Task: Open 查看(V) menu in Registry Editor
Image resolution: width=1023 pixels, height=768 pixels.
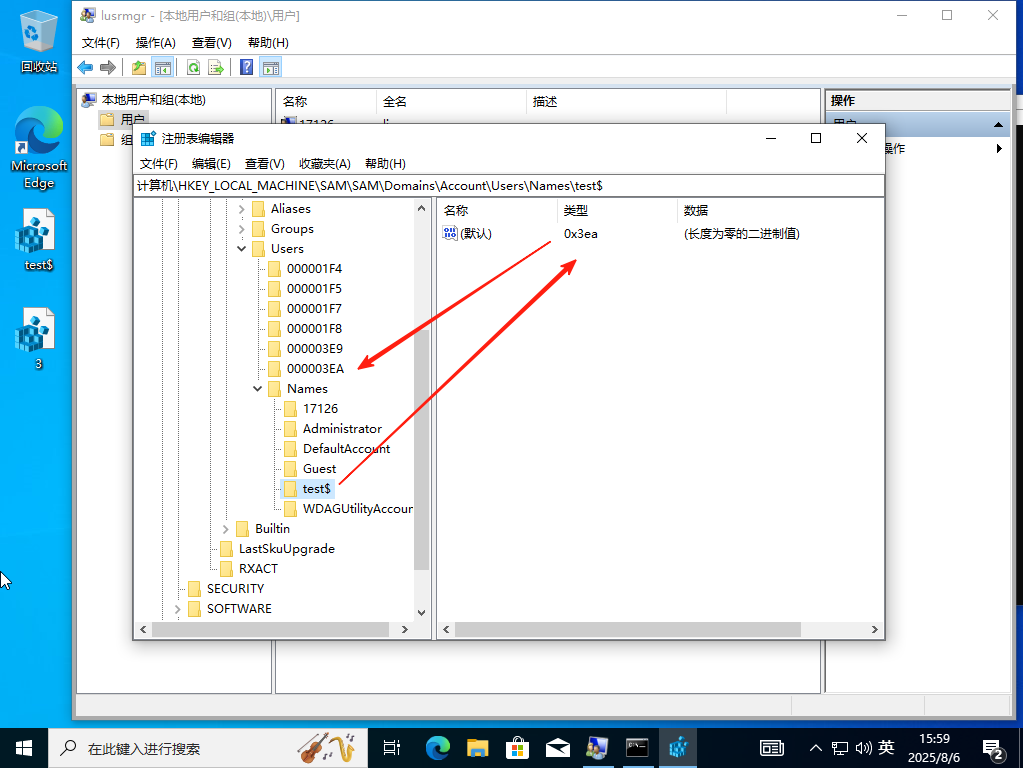Action: tap(264, 164)
